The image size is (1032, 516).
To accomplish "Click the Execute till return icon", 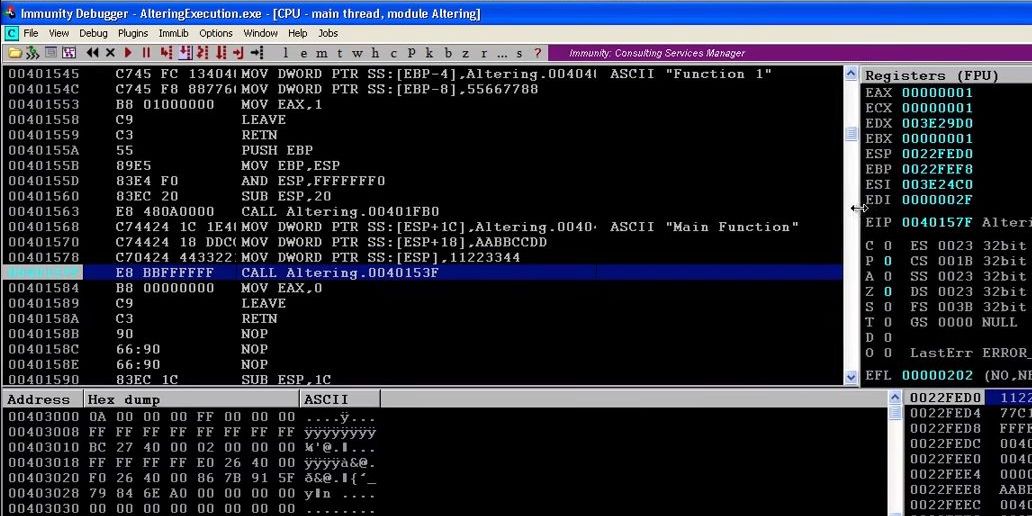I will (239, 53).
